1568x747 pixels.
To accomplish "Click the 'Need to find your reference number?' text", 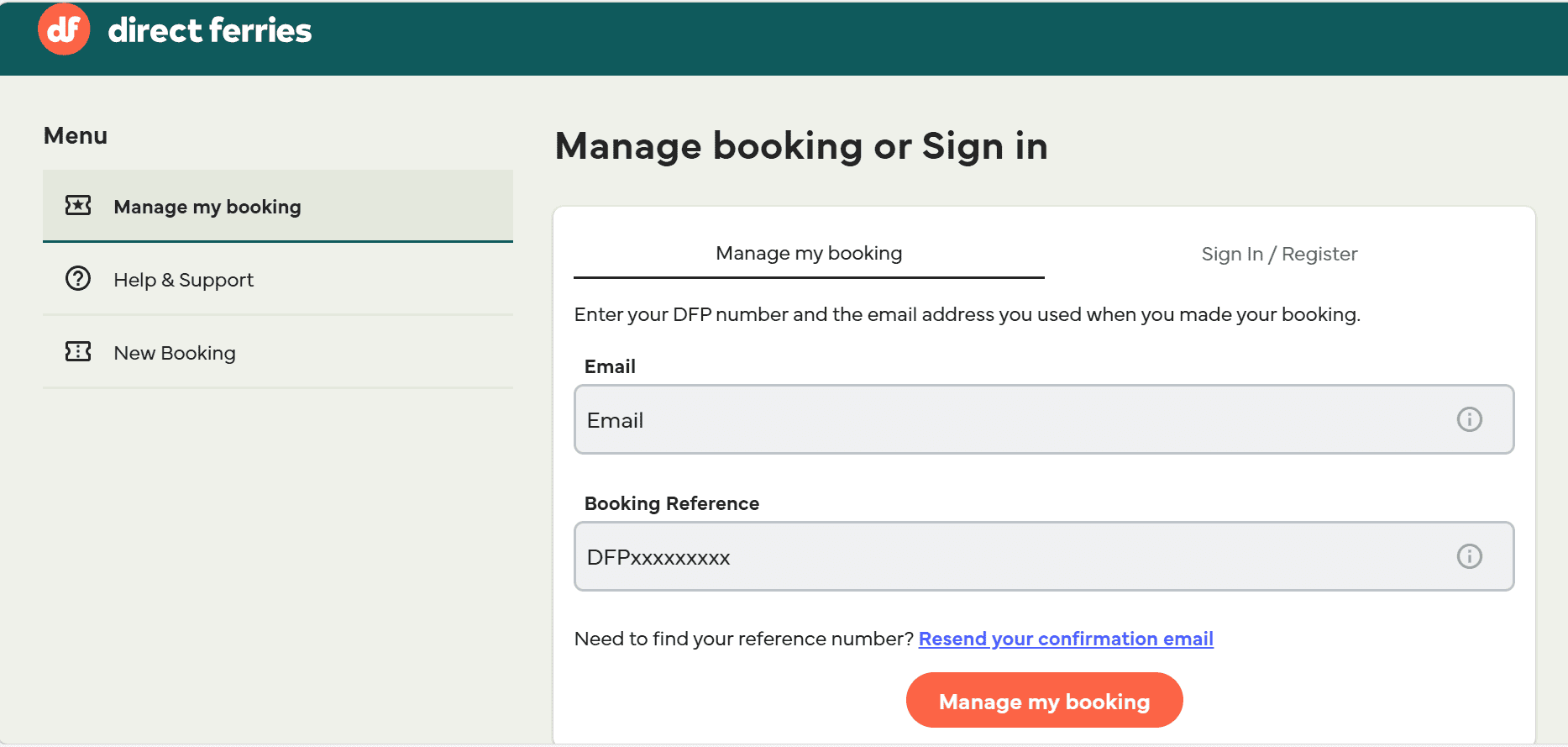I will tap(744, 639).
